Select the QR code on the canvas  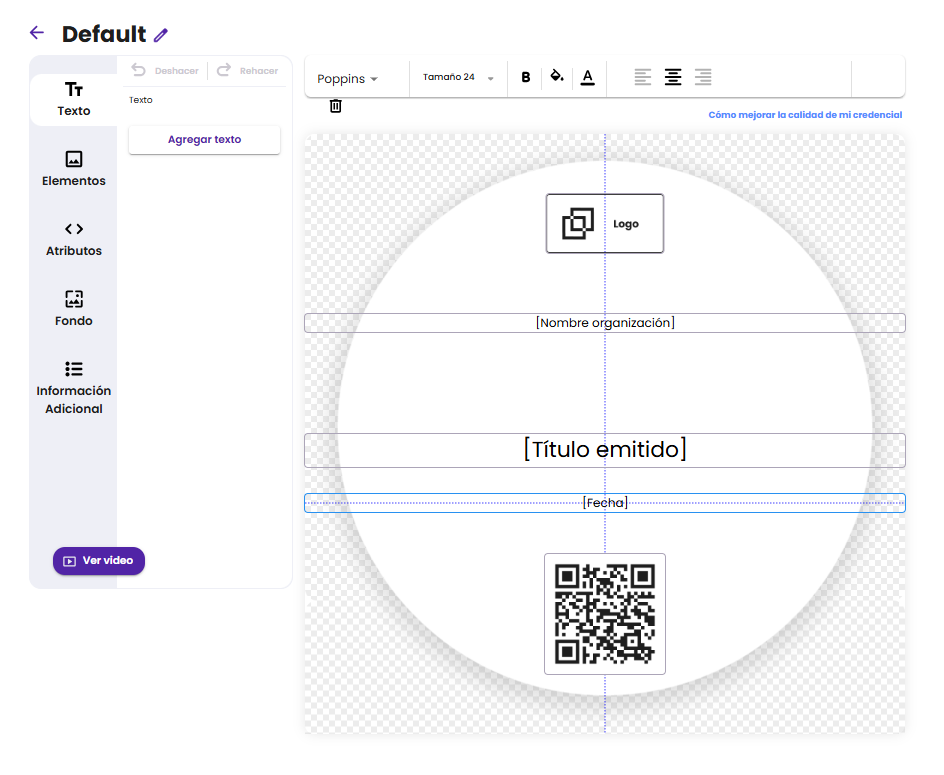coord(605,614)
